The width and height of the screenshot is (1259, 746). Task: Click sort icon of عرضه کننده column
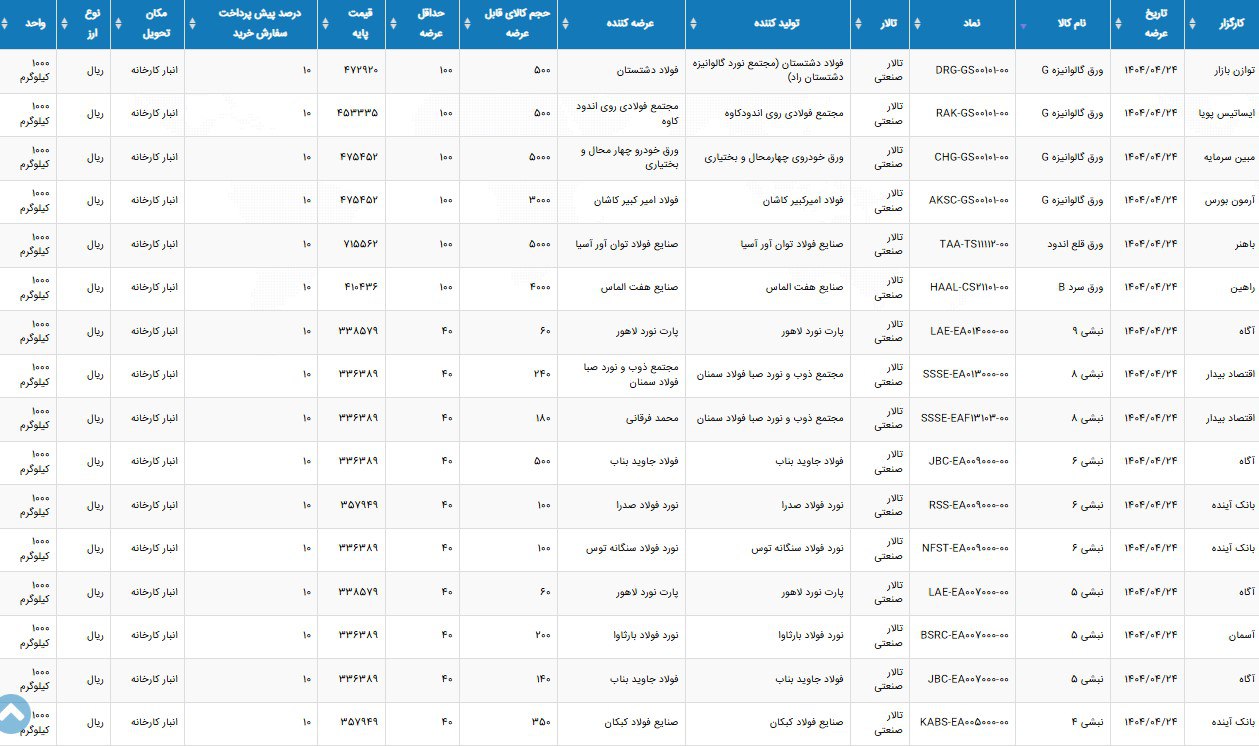pyautogui.click(x=565, y=25)
